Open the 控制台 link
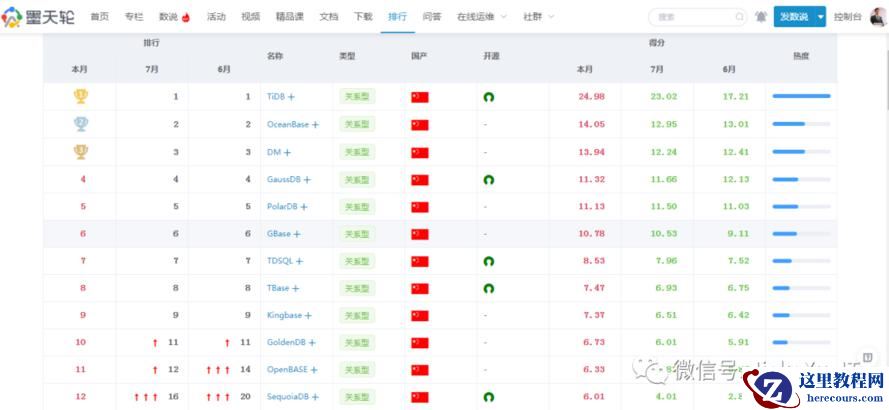Image resolution: width=889 pixels, height=410 pixels. click(x=847, y=17)
